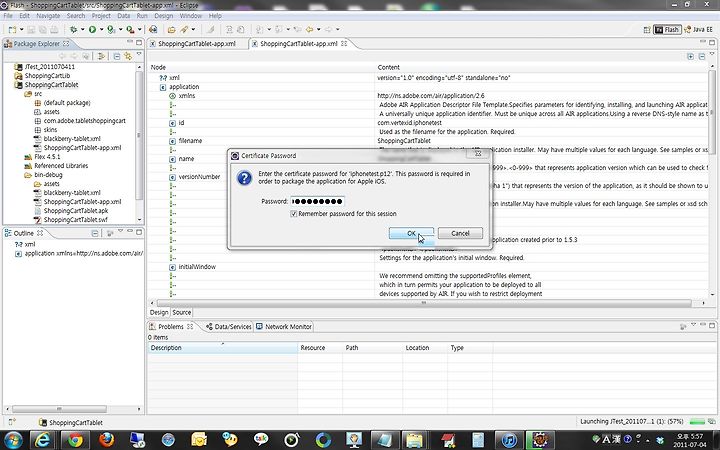The image size is (720, 450).
Task: Click the Open Type folder icon in toolbar
Action: (x=171, y=29)
